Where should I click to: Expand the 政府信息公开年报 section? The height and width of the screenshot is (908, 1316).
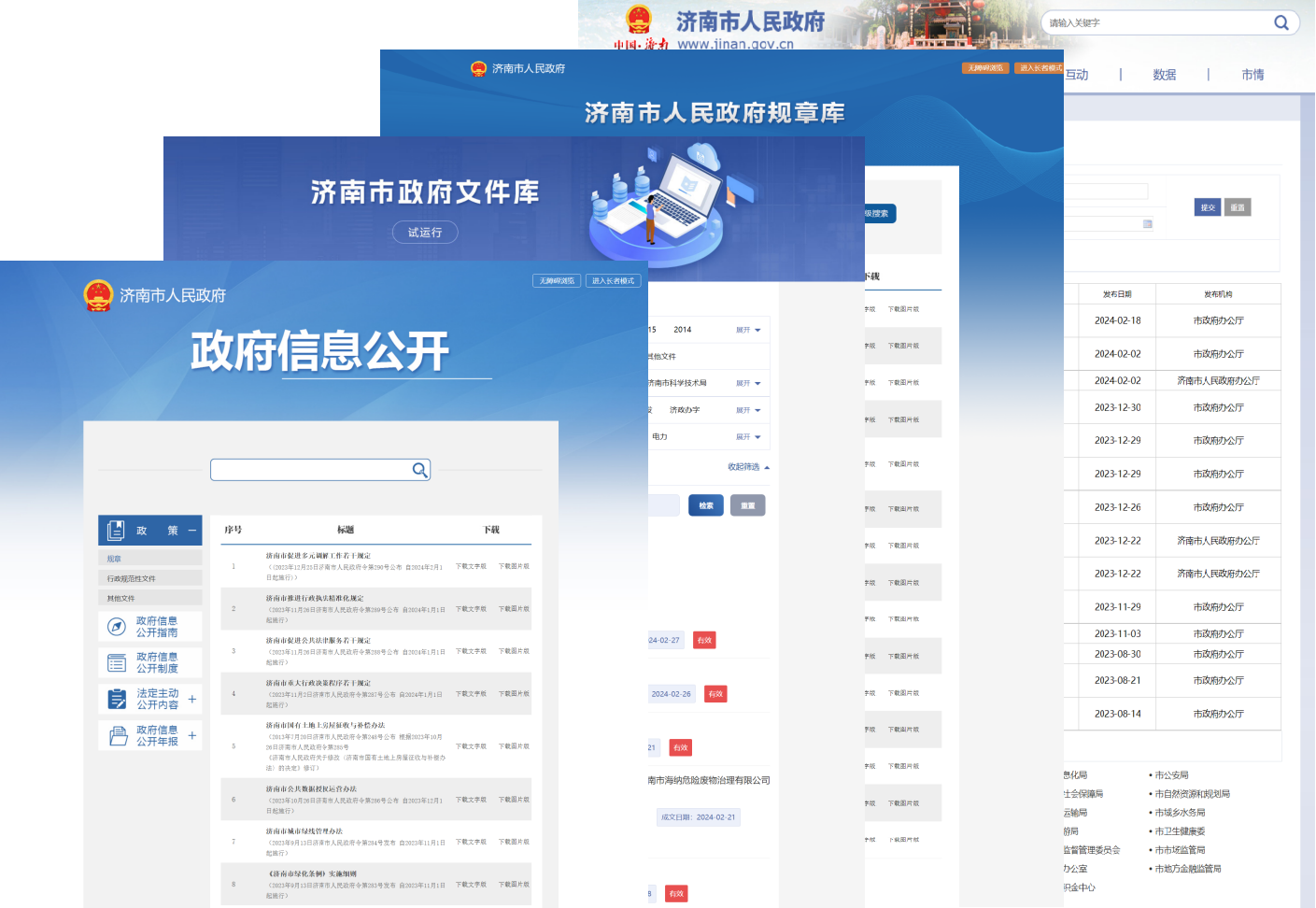[x=192, y=736]
